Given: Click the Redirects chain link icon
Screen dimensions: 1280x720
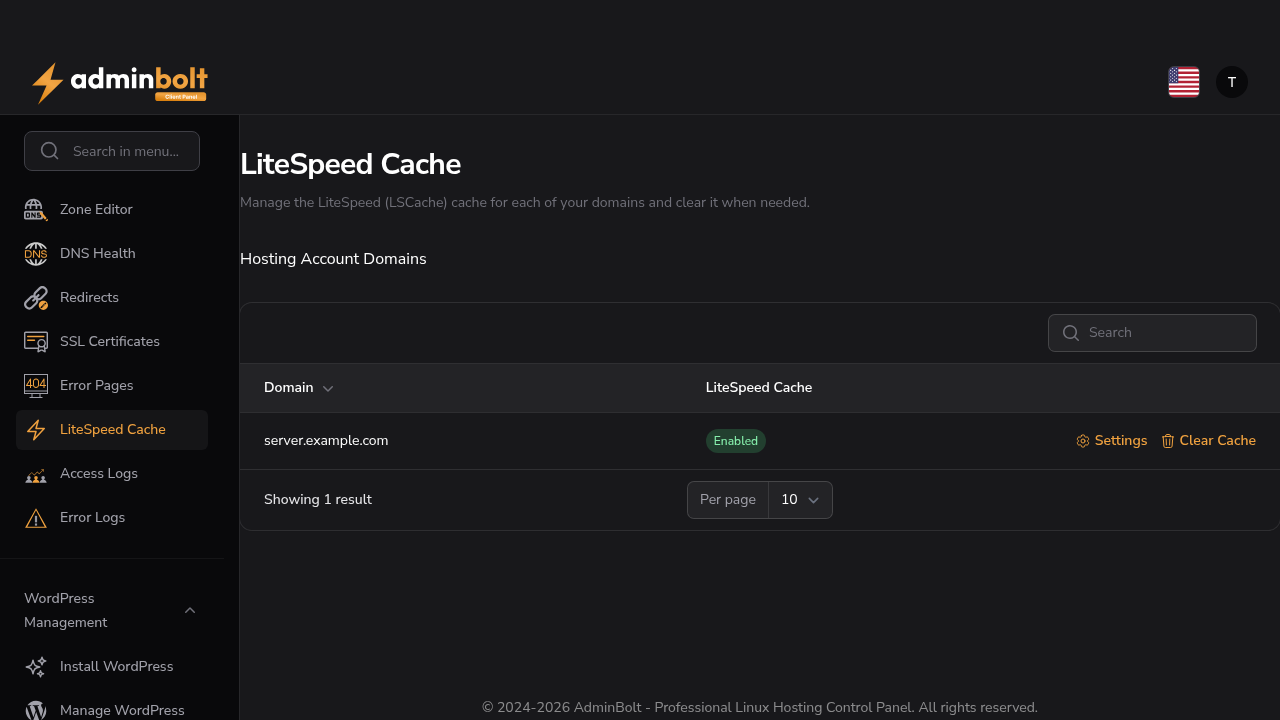Looking at the screenshot, I should tap(36, 298).
